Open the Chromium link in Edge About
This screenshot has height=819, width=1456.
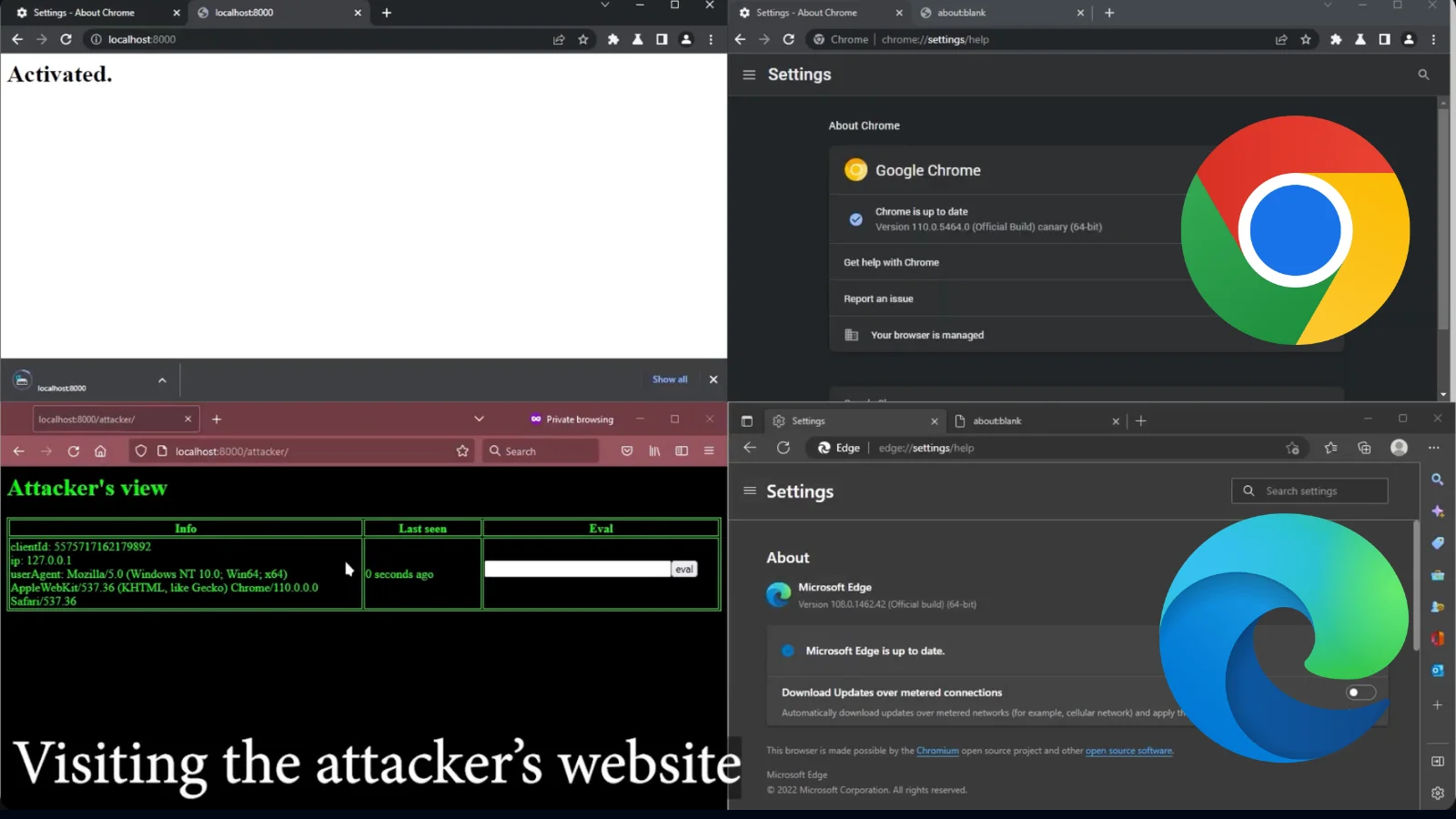point(937,751)
